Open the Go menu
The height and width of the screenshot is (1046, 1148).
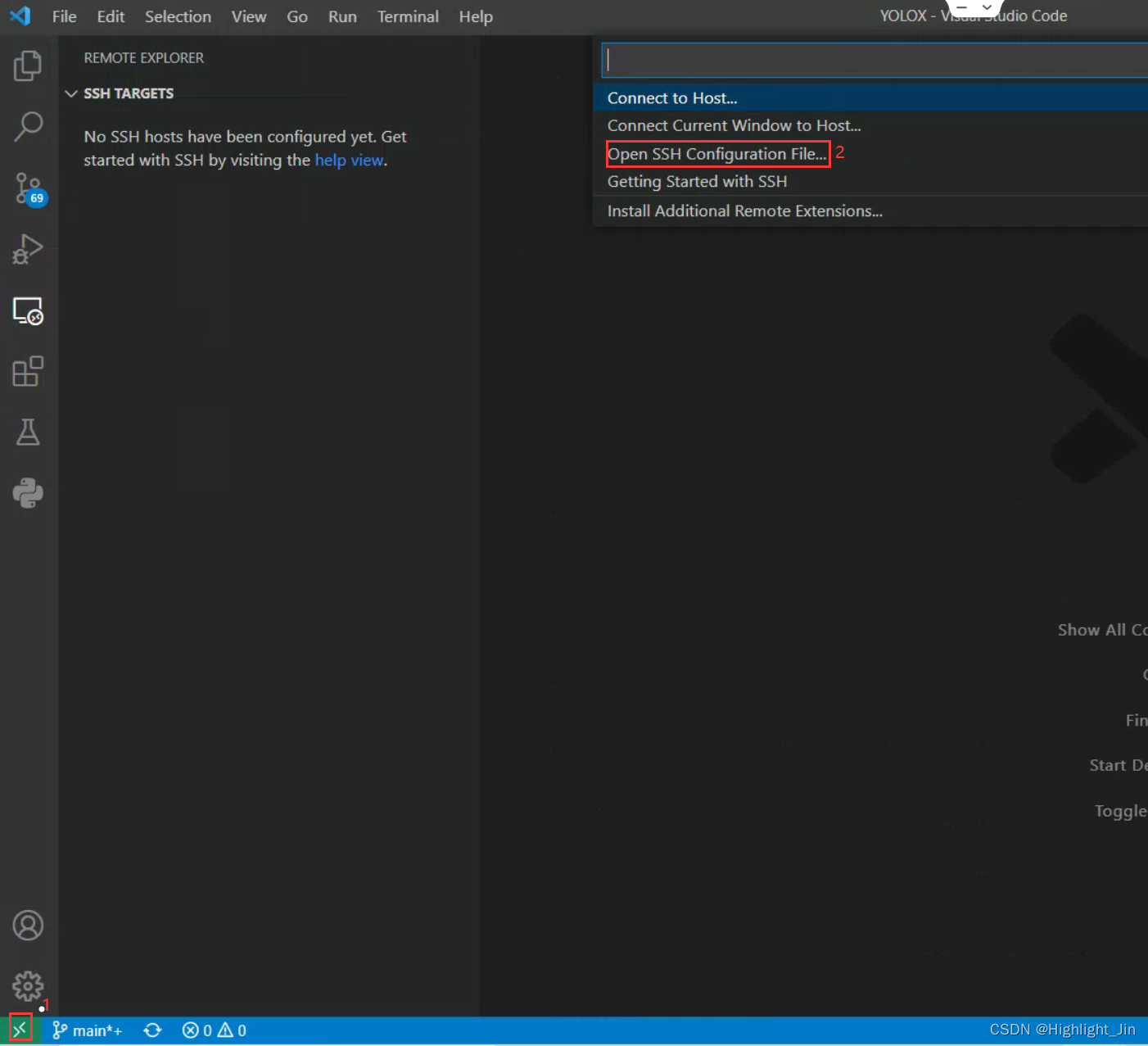point(297,16)
